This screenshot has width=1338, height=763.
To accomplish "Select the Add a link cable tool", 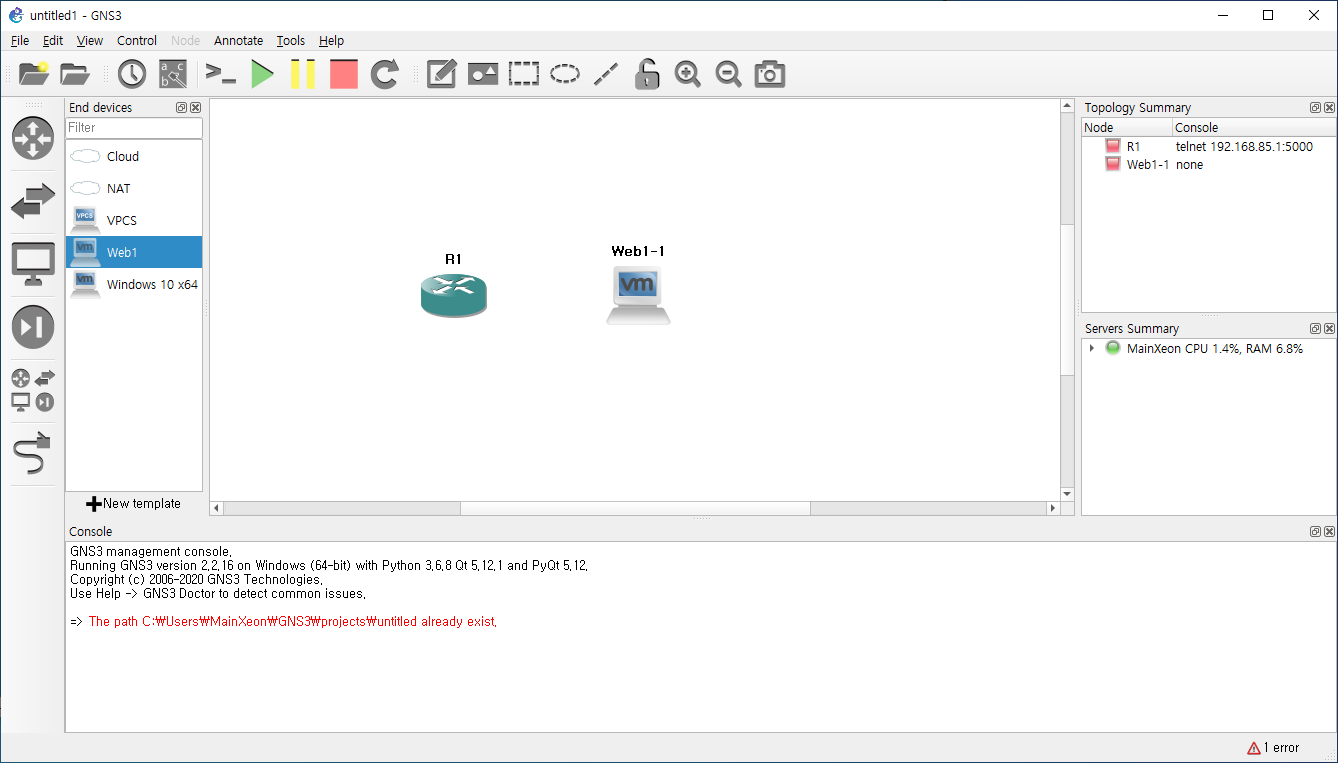I will 33,454.
